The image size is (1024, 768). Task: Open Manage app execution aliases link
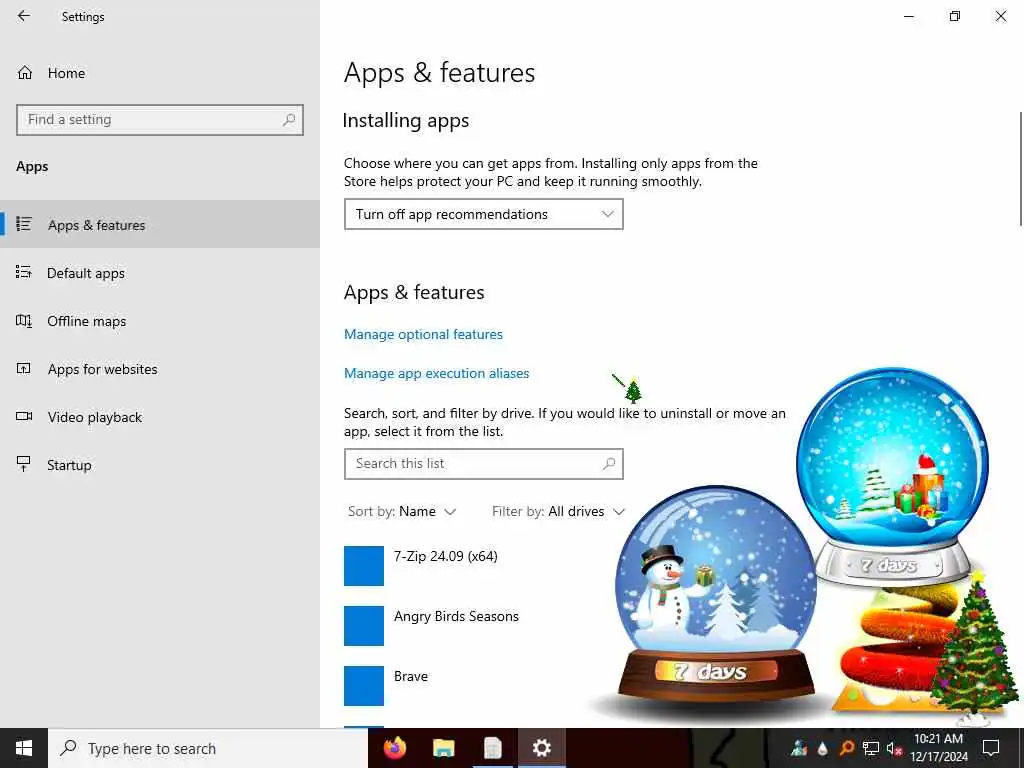tap(436, 374)
